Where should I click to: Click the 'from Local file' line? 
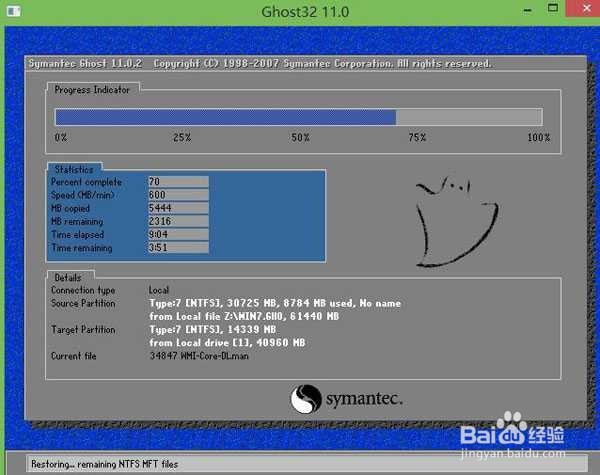(244, 316)
